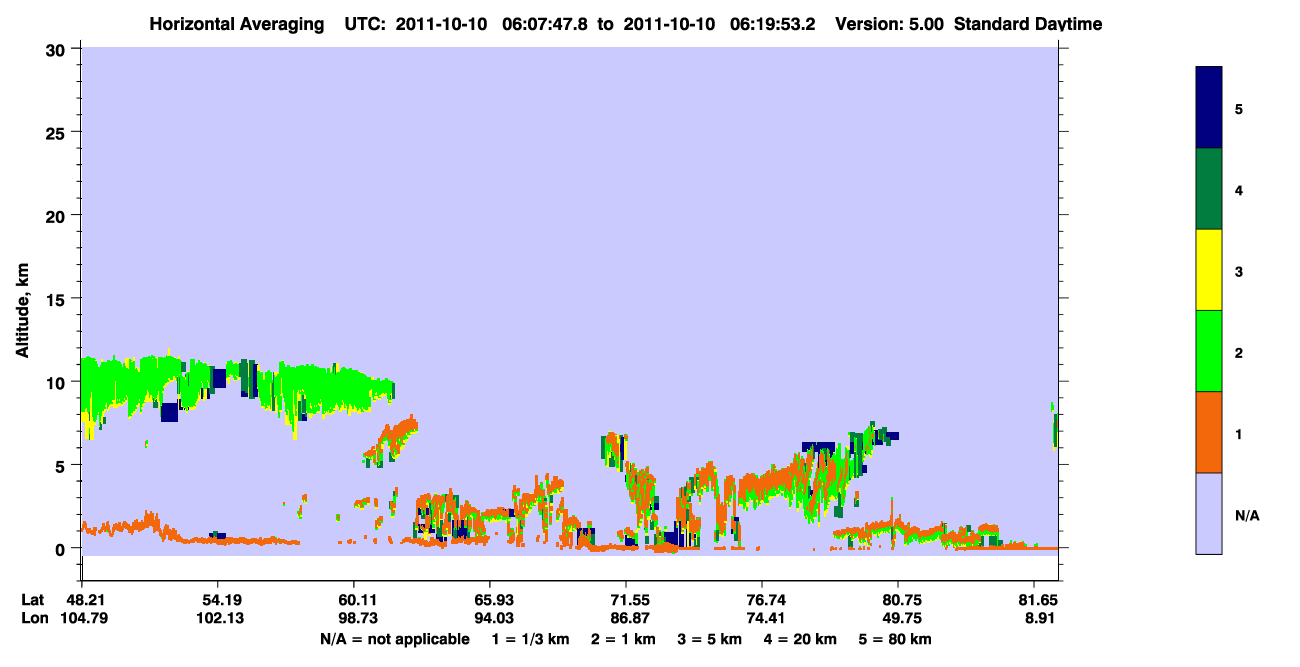Image resolution: width=1300 pixels, height=667 pixels.
Task: Click the color bar label 1
Action: (1239, 433)
